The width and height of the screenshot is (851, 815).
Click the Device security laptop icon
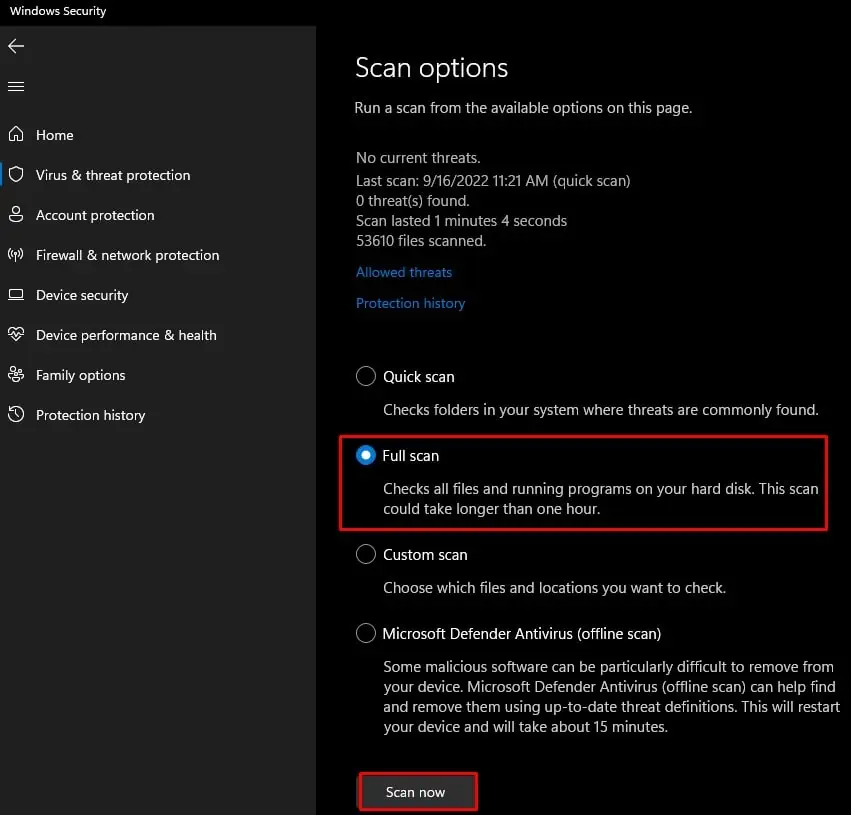(x=16, y=295)
